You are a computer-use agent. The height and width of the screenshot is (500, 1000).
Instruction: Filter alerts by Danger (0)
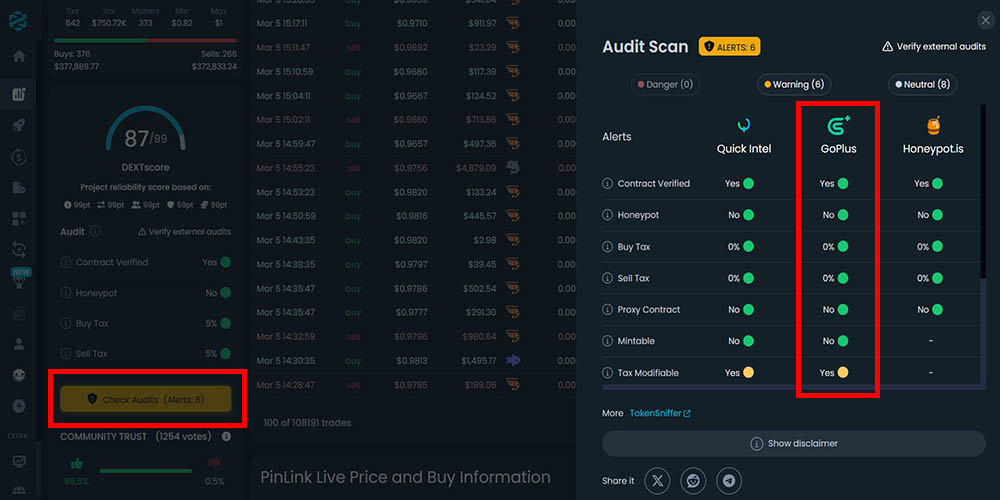pyautogui.click(x=665, y=84)
